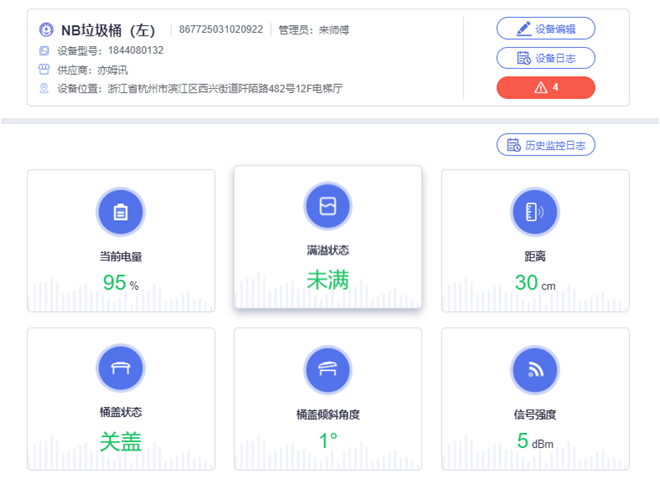Open 设备编辑 to edit the device
This screenshot has width=660, height=485.
coord(545,28)
